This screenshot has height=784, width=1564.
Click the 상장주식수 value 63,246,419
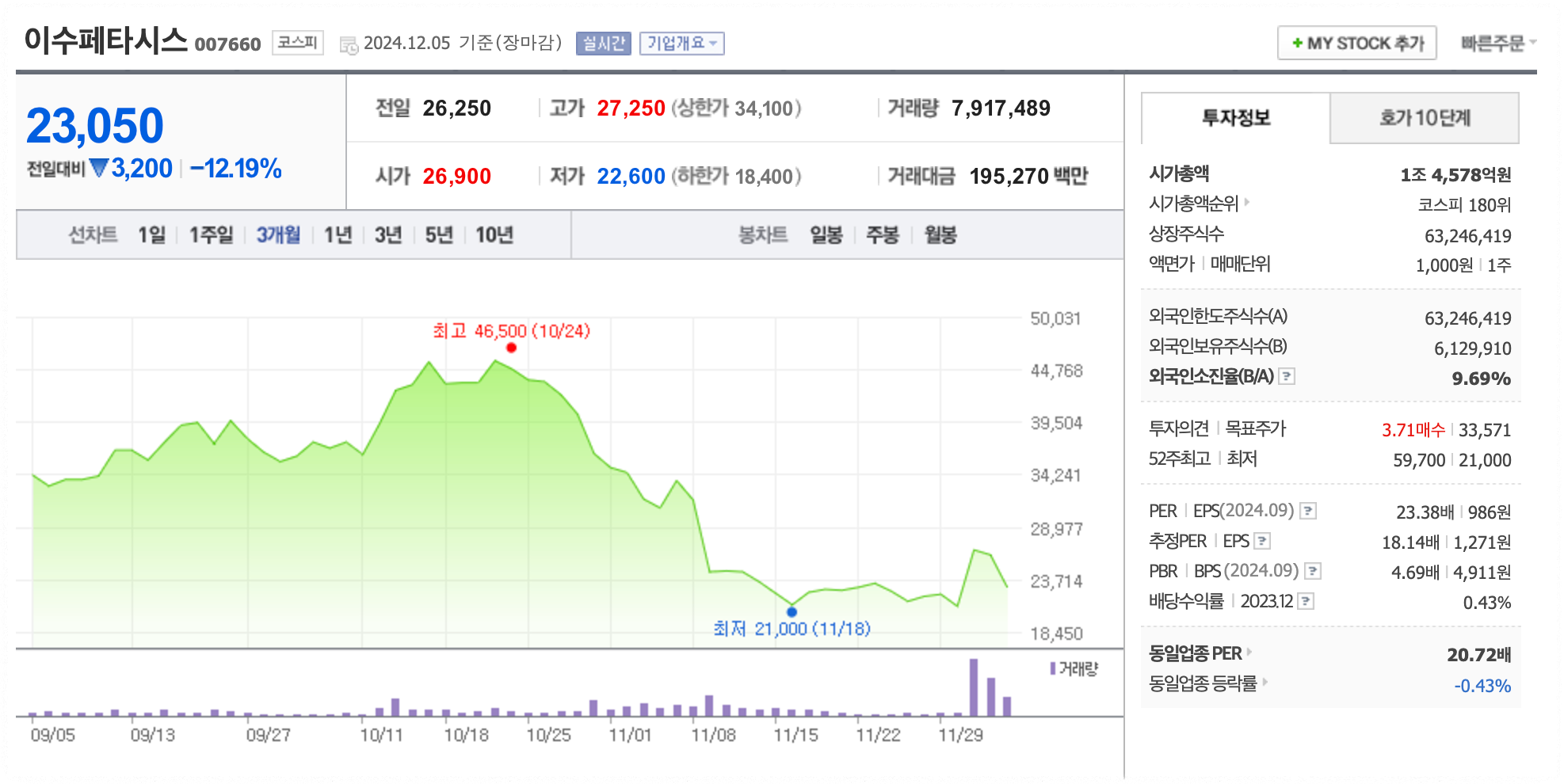coord(1468,236)
